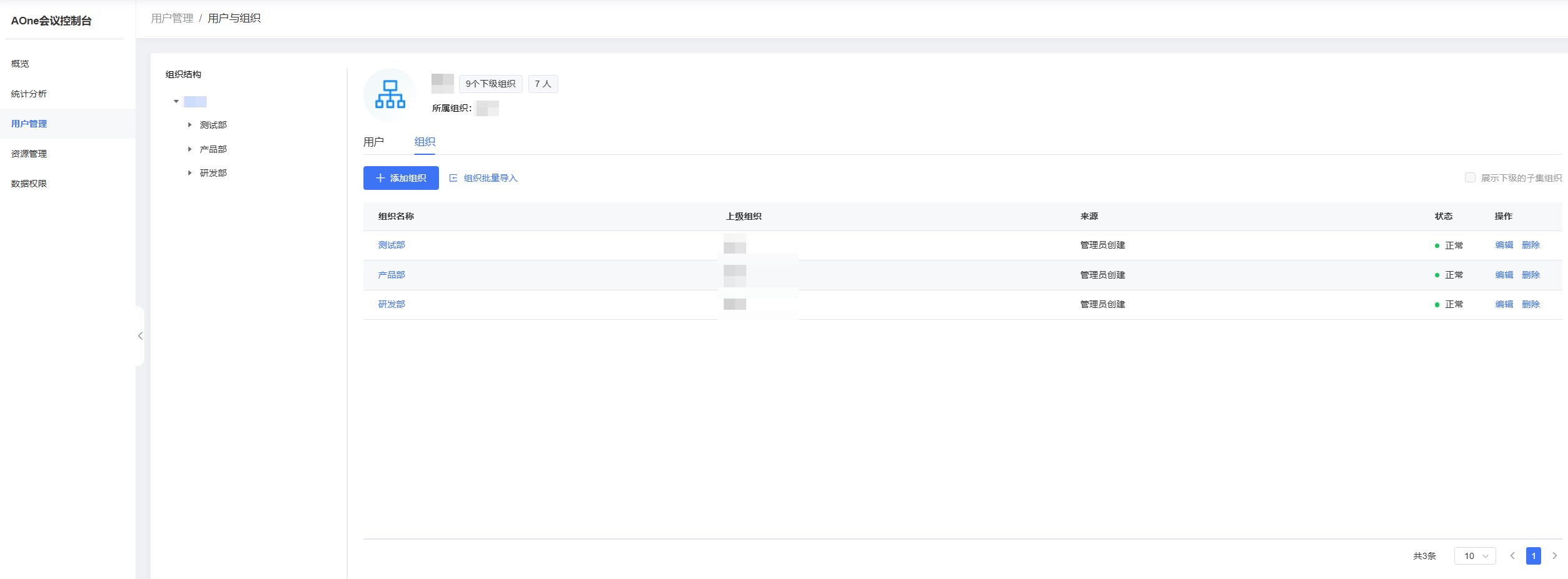The height and width of the screenshot is (579, 1568).
Task: Expand the 研发部 tree node
Action: coord(190,173)
